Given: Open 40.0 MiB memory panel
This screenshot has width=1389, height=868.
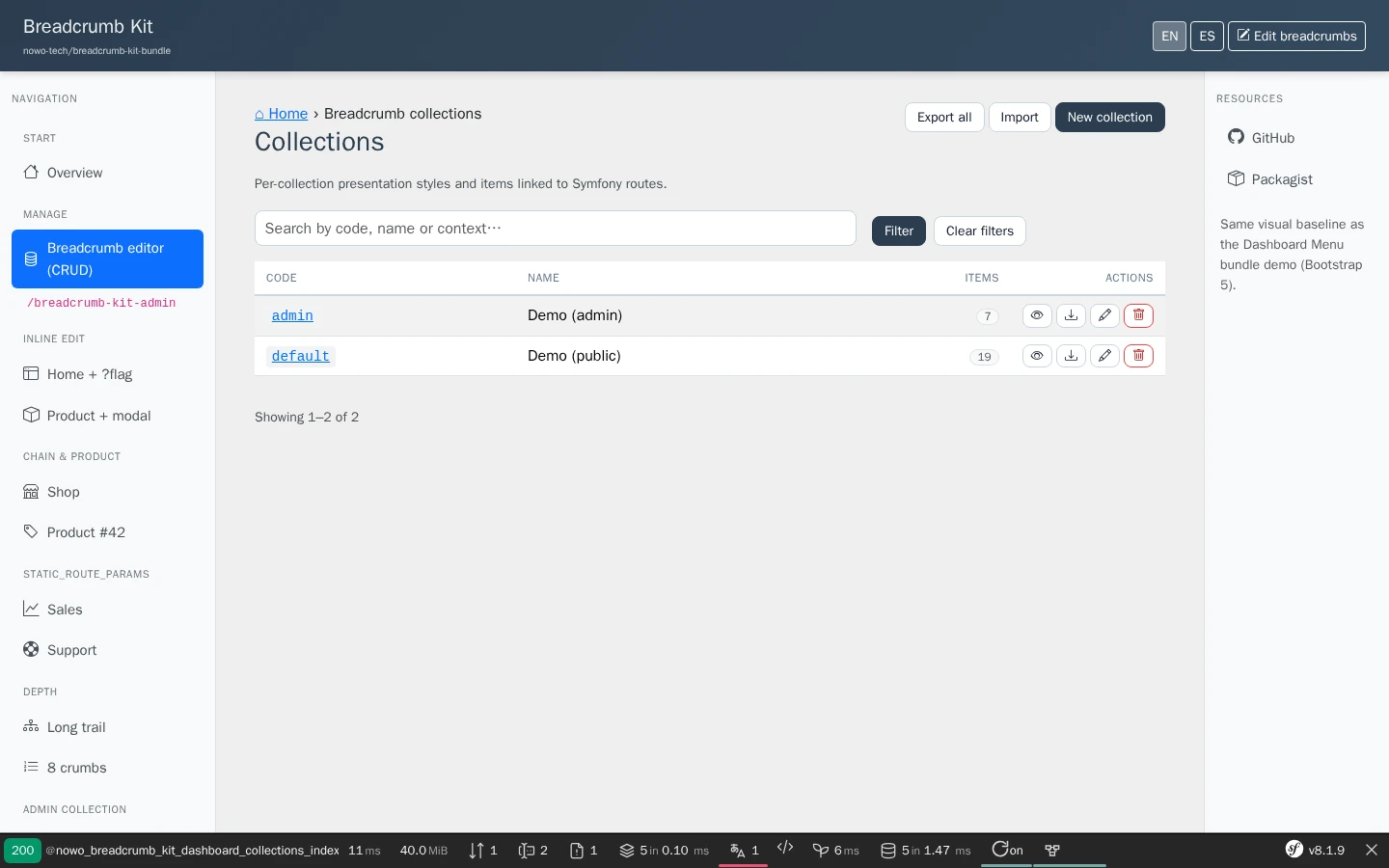Looking at the screenshot, I should tap(423, 851).
